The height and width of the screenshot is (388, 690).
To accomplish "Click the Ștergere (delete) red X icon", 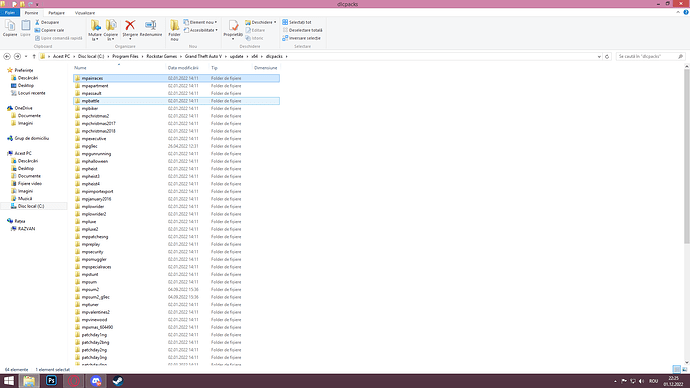I will point(130,25).
